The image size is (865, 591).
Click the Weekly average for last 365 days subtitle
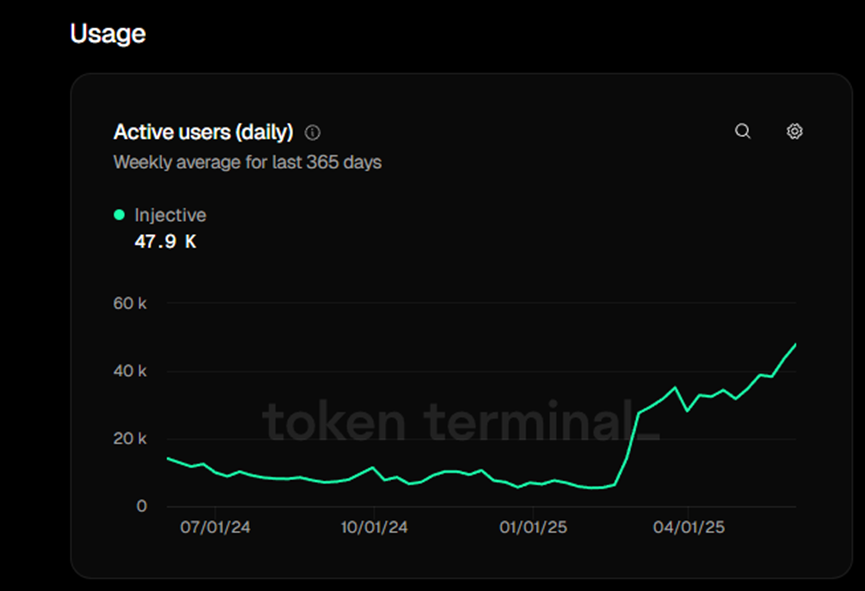click(247, 162)
